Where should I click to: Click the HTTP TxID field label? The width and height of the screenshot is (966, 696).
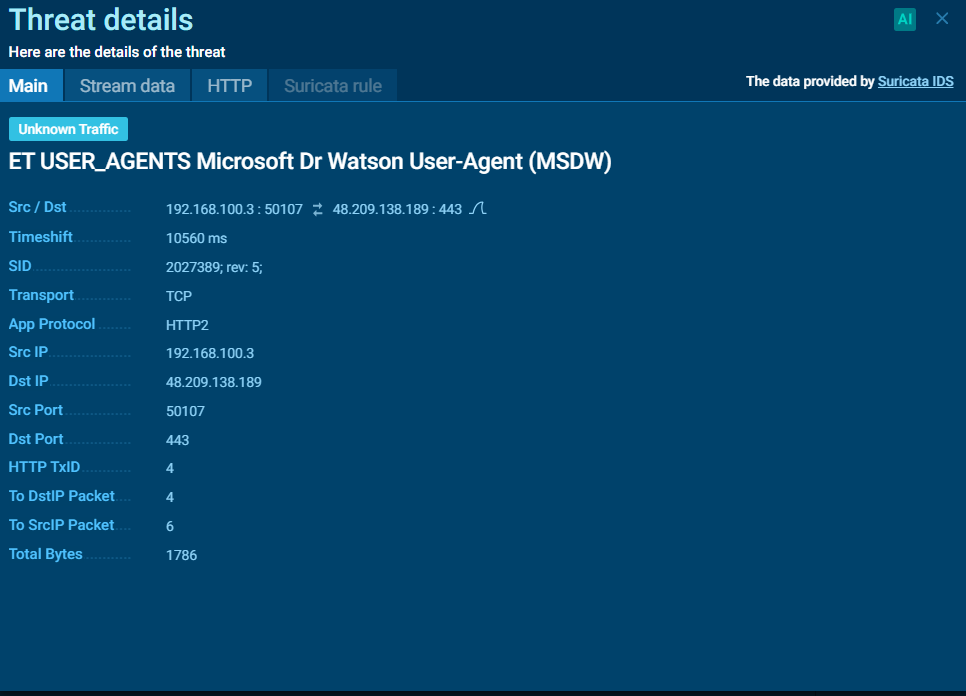44,467
